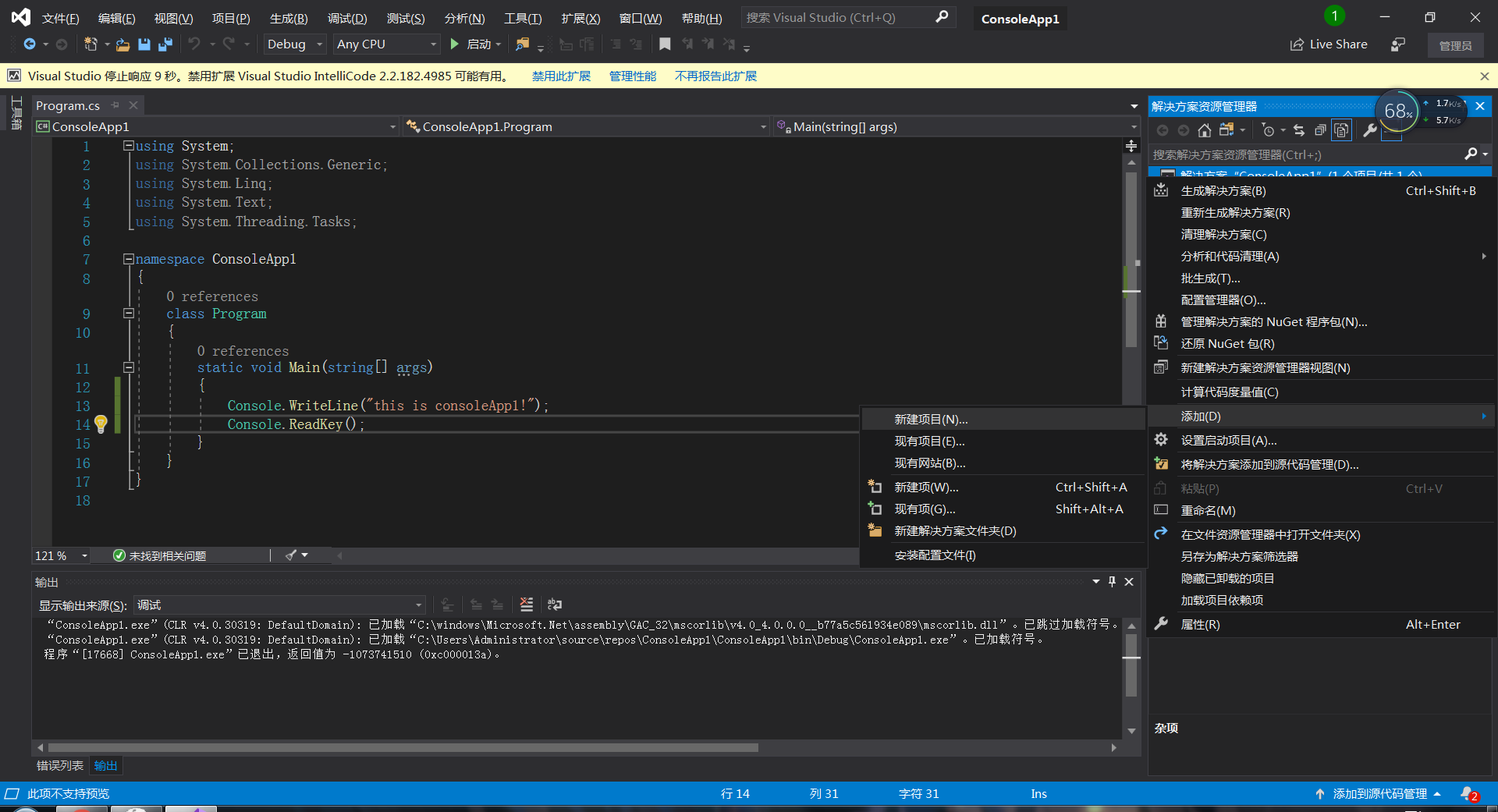Click the Save All icon
Viewport: 1498px width, 812px height.
pyautogui.click(x=165, y=44)
